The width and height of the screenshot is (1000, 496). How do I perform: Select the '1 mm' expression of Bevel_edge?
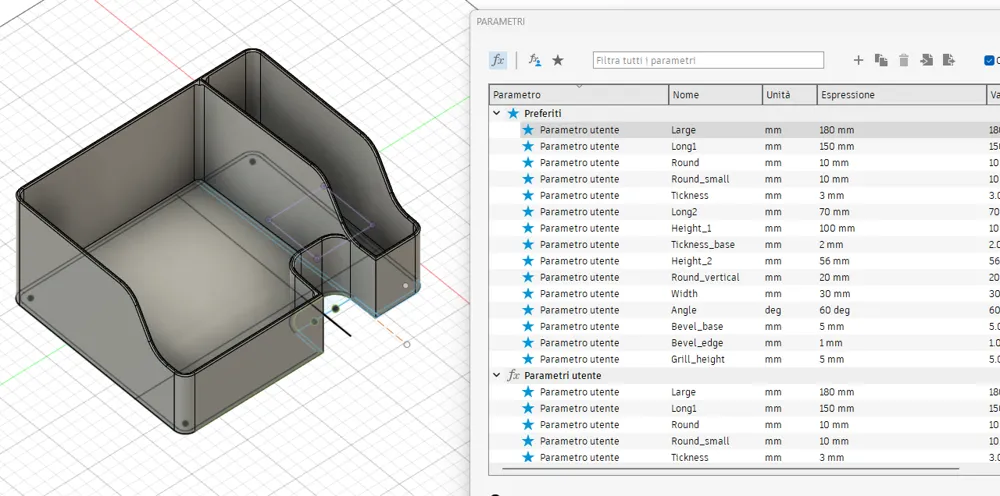(831, 343)
